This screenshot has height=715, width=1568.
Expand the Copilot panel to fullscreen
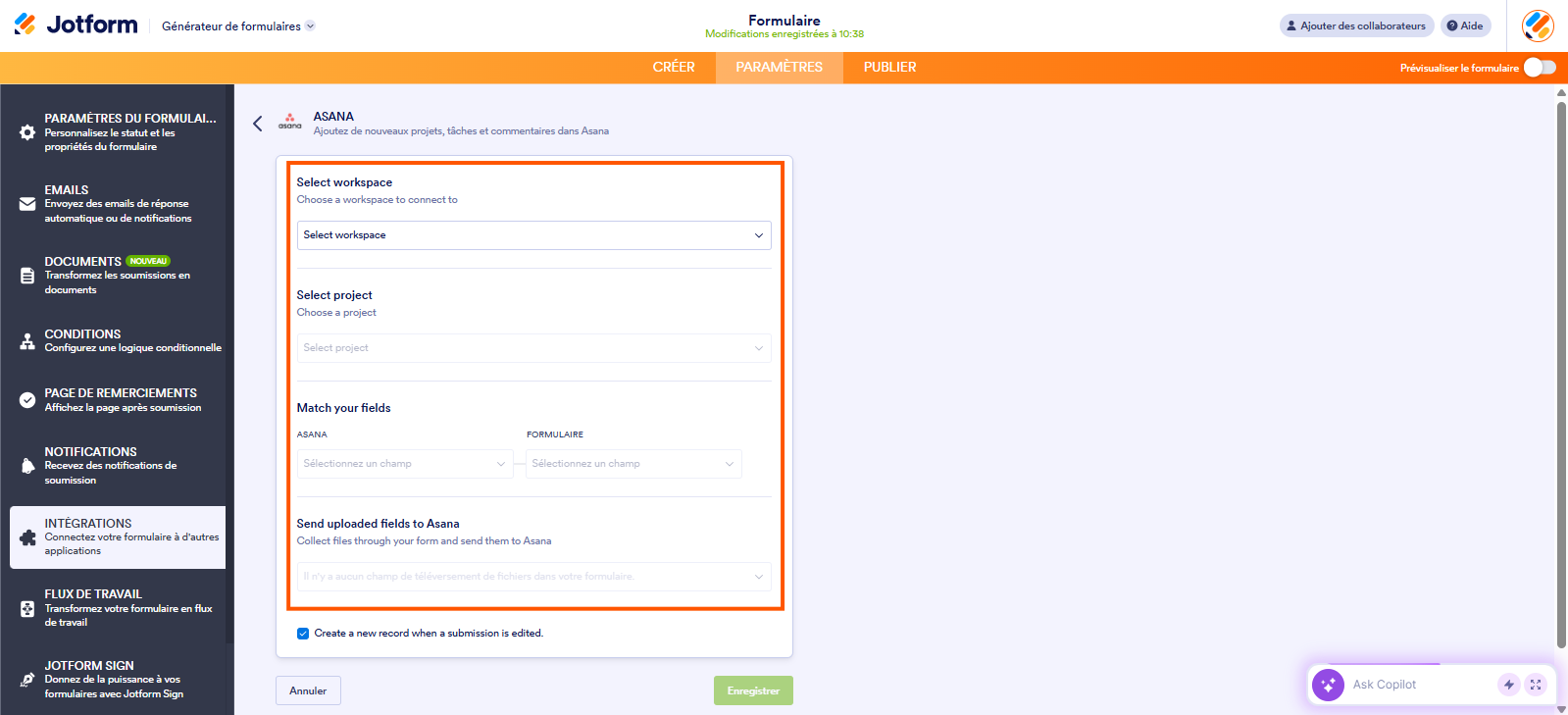click(x=1536, y=685)
